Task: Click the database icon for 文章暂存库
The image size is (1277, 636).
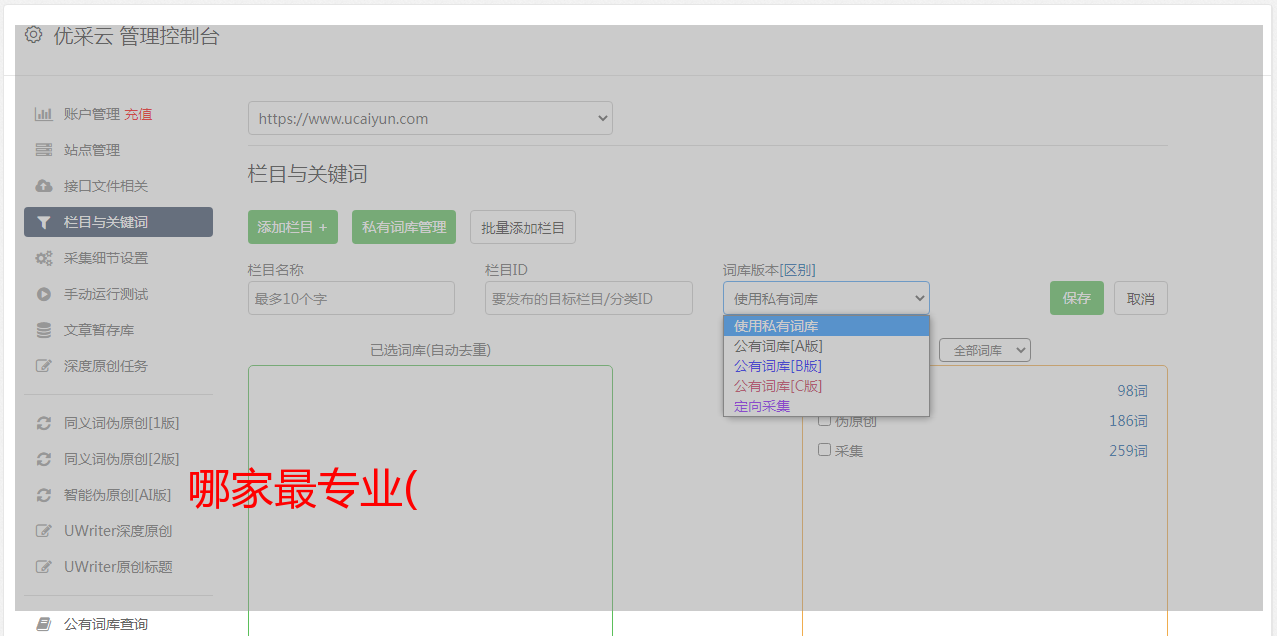Action: click(x=43, y=330)
